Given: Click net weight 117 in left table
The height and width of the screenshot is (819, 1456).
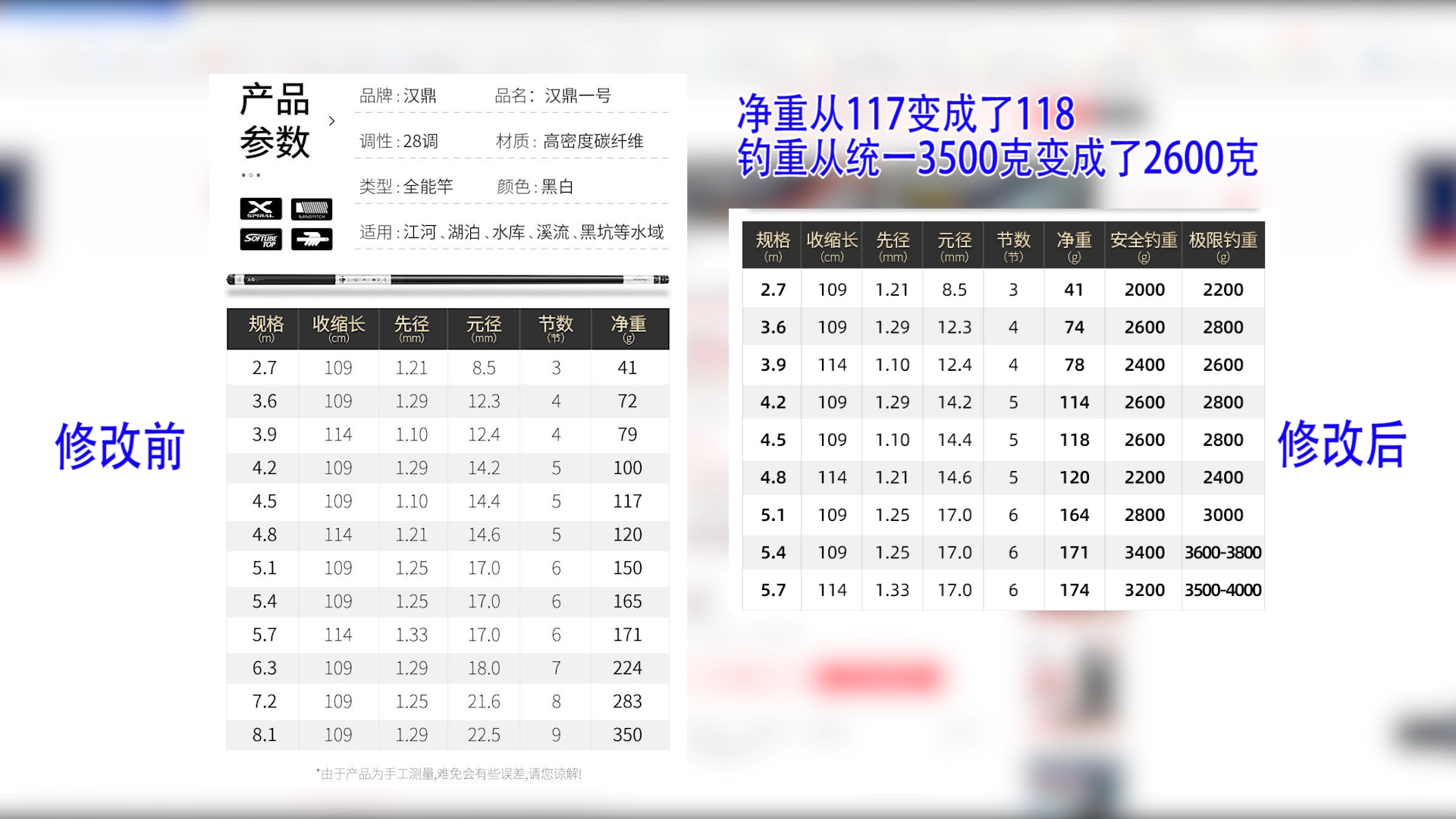Looking at the screenshot, I should (627, 501).
